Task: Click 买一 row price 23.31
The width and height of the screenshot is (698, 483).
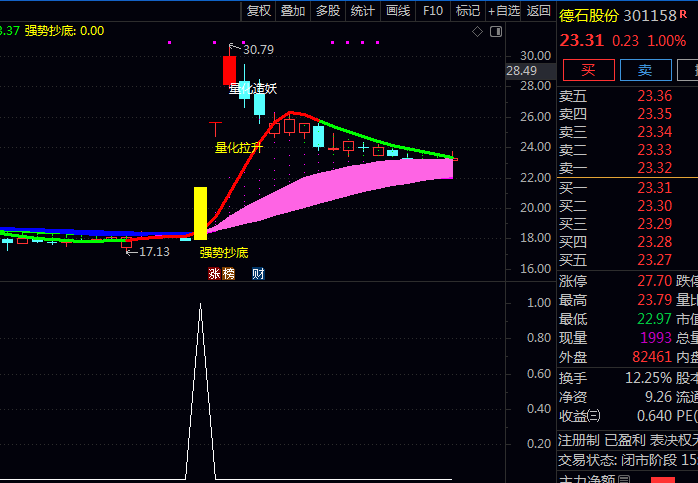Action: 654,188
